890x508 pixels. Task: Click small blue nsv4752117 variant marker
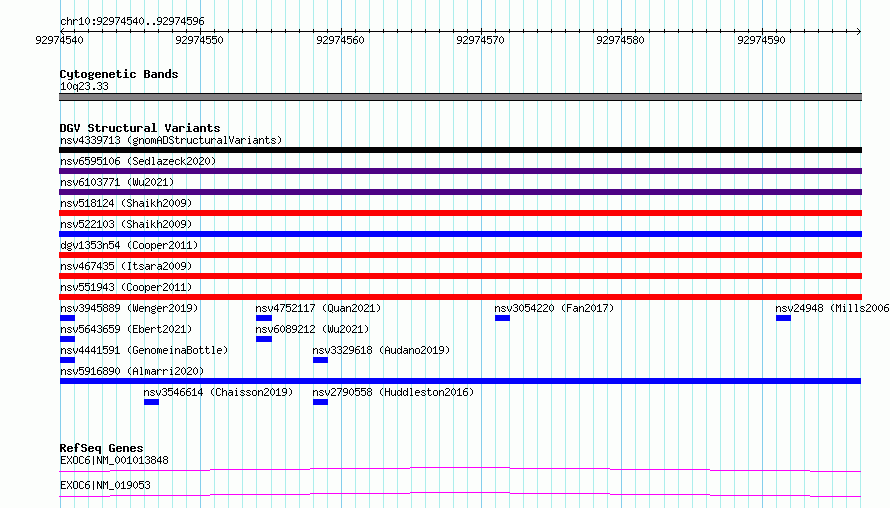click(264, 318)
